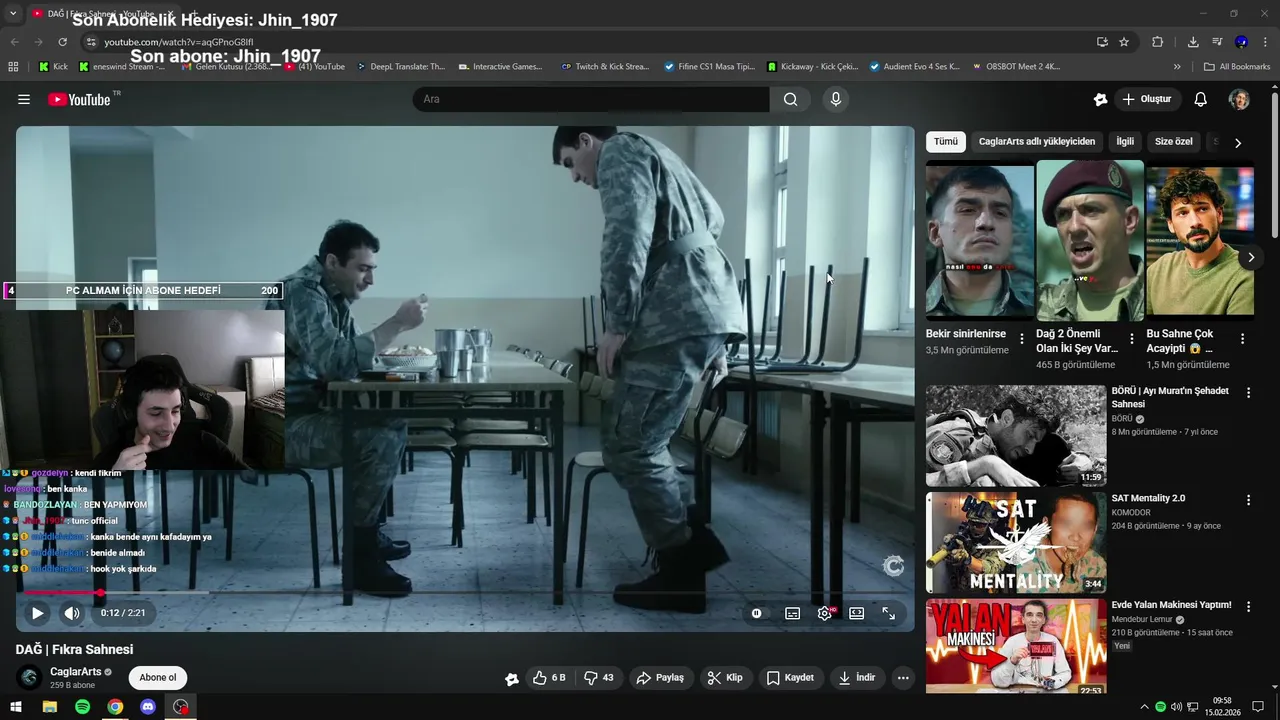Click the search magnifier button

790,99
